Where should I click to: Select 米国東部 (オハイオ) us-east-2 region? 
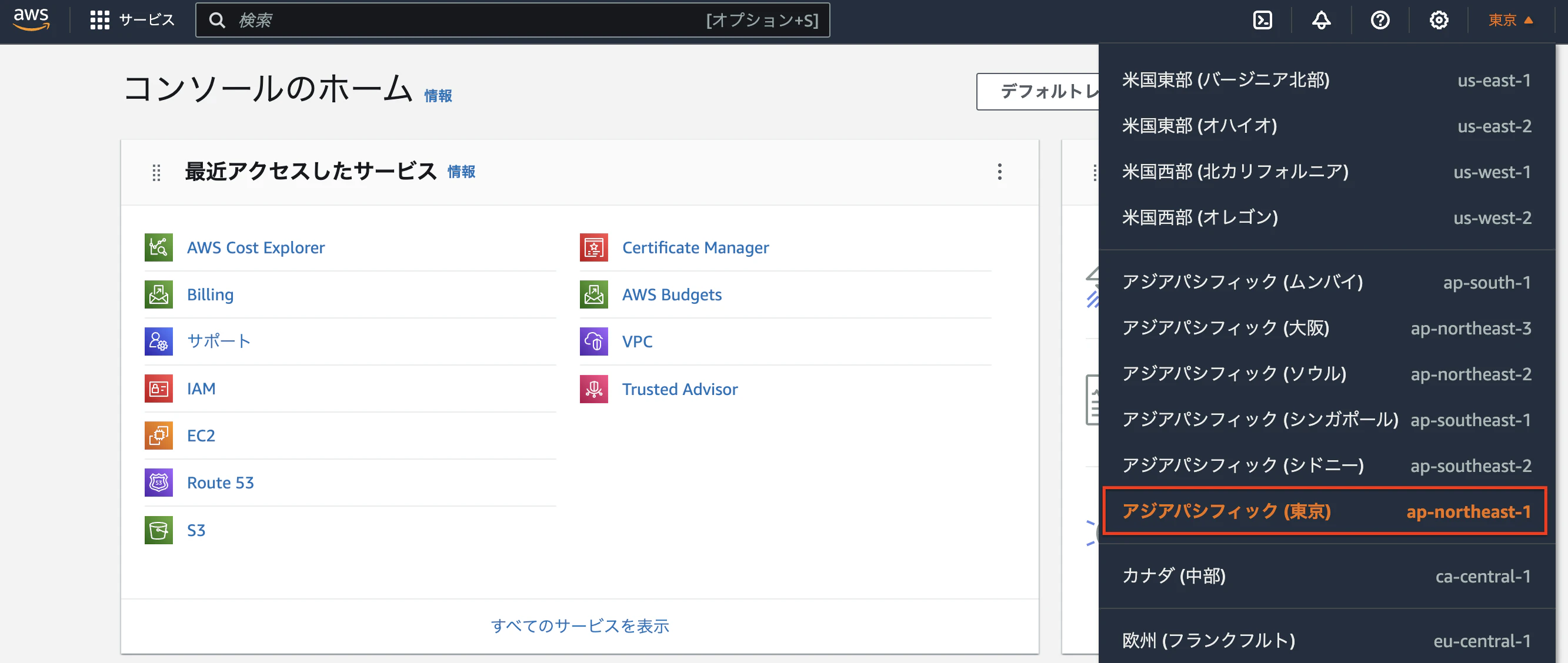point(1326,125)
